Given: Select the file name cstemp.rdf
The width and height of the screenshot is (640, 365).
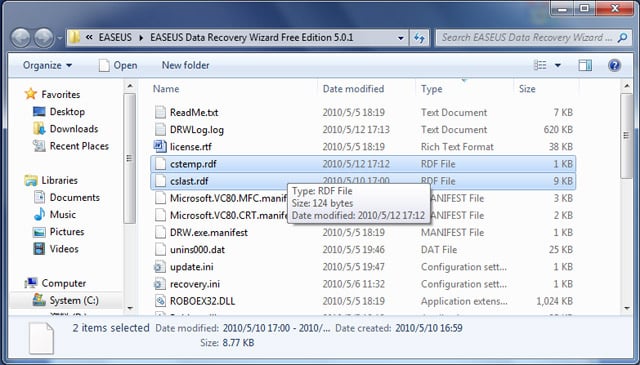Looking at the screenshot, I should pos(193,164).
